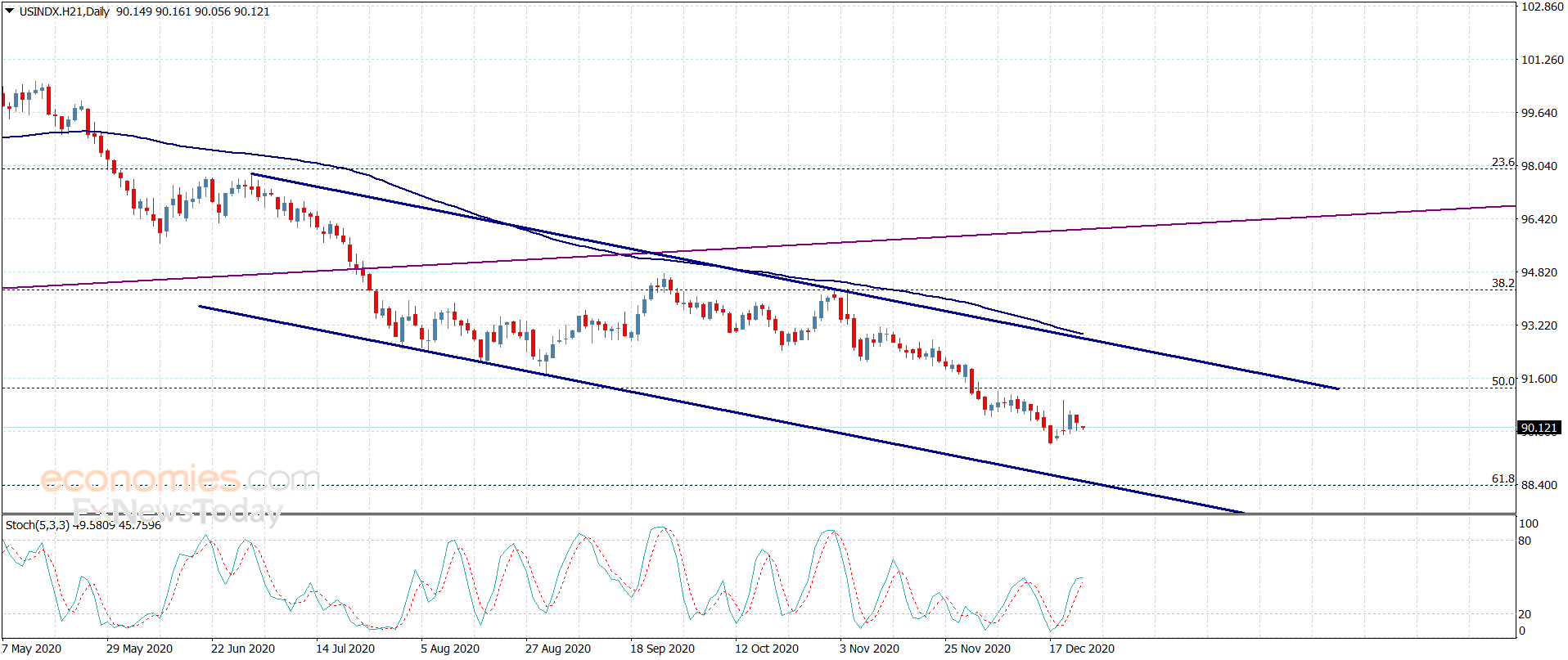Viewport: 1568px width, 660px height.
Task: Click the 102.860 price axis label
Action: click(1542, 7)
